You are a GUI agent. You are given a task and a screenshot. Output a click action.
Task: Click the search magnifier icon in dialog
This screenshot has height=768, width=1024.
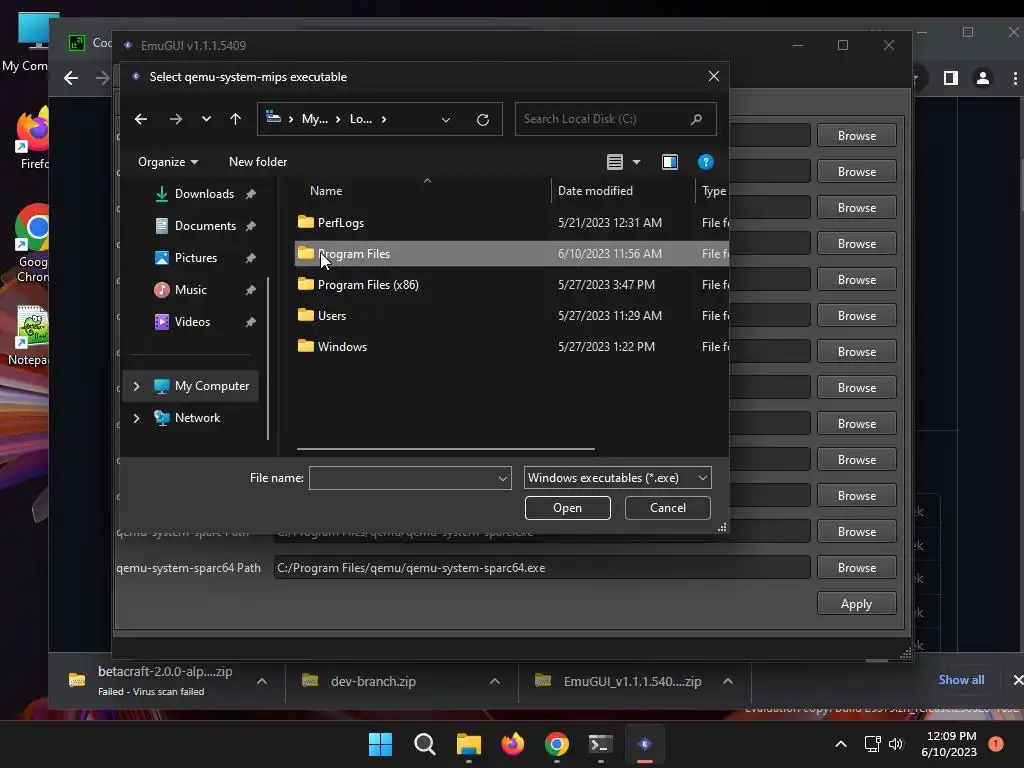pos(696,119)
